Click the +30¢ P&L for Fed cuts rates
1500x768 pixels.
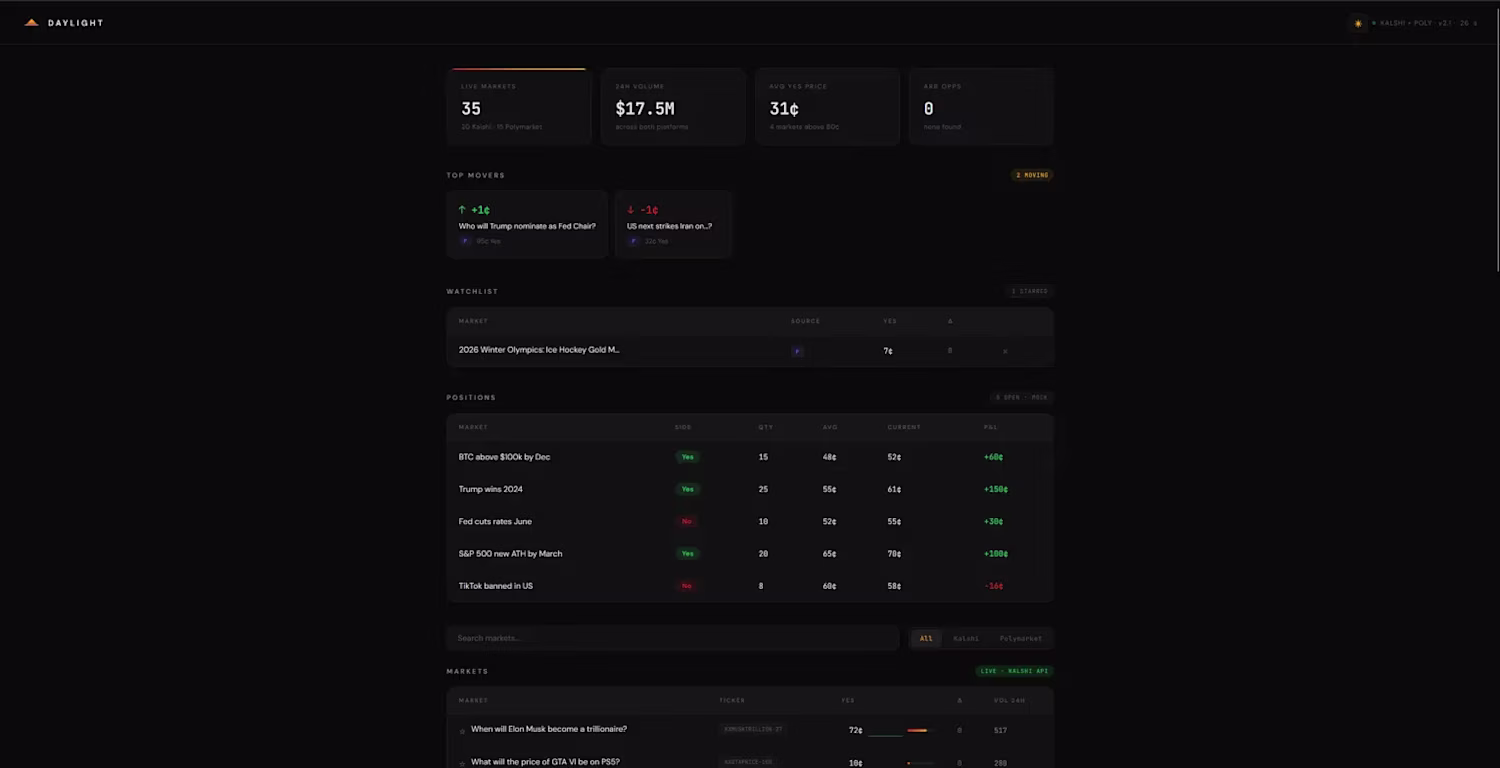[x=993, y=521]
